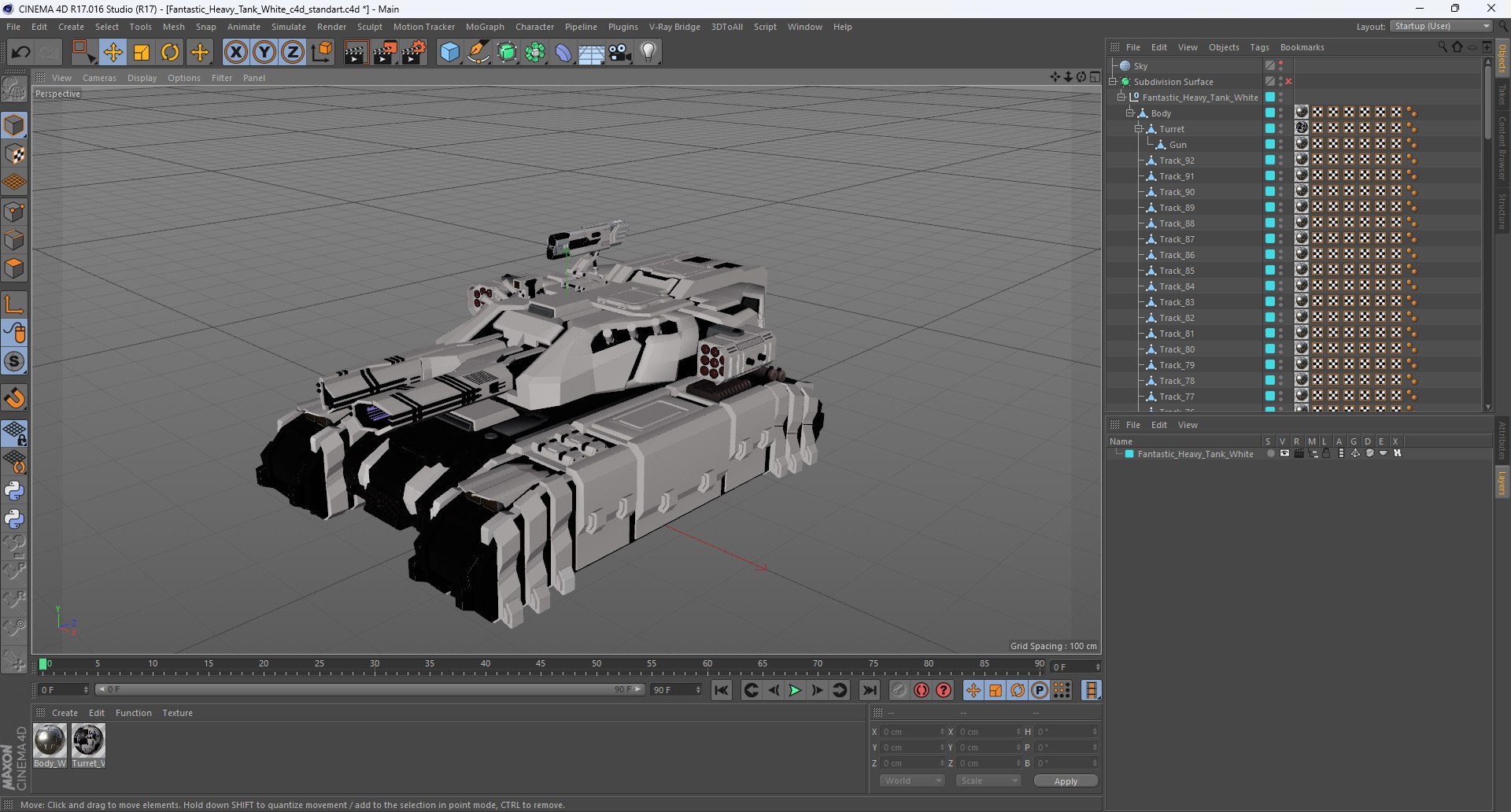Image resolution: width=1511 pixels, height=812 pixels.
Task: Select the Turret_V material thumbnail
Action: (x=88, y=746)
